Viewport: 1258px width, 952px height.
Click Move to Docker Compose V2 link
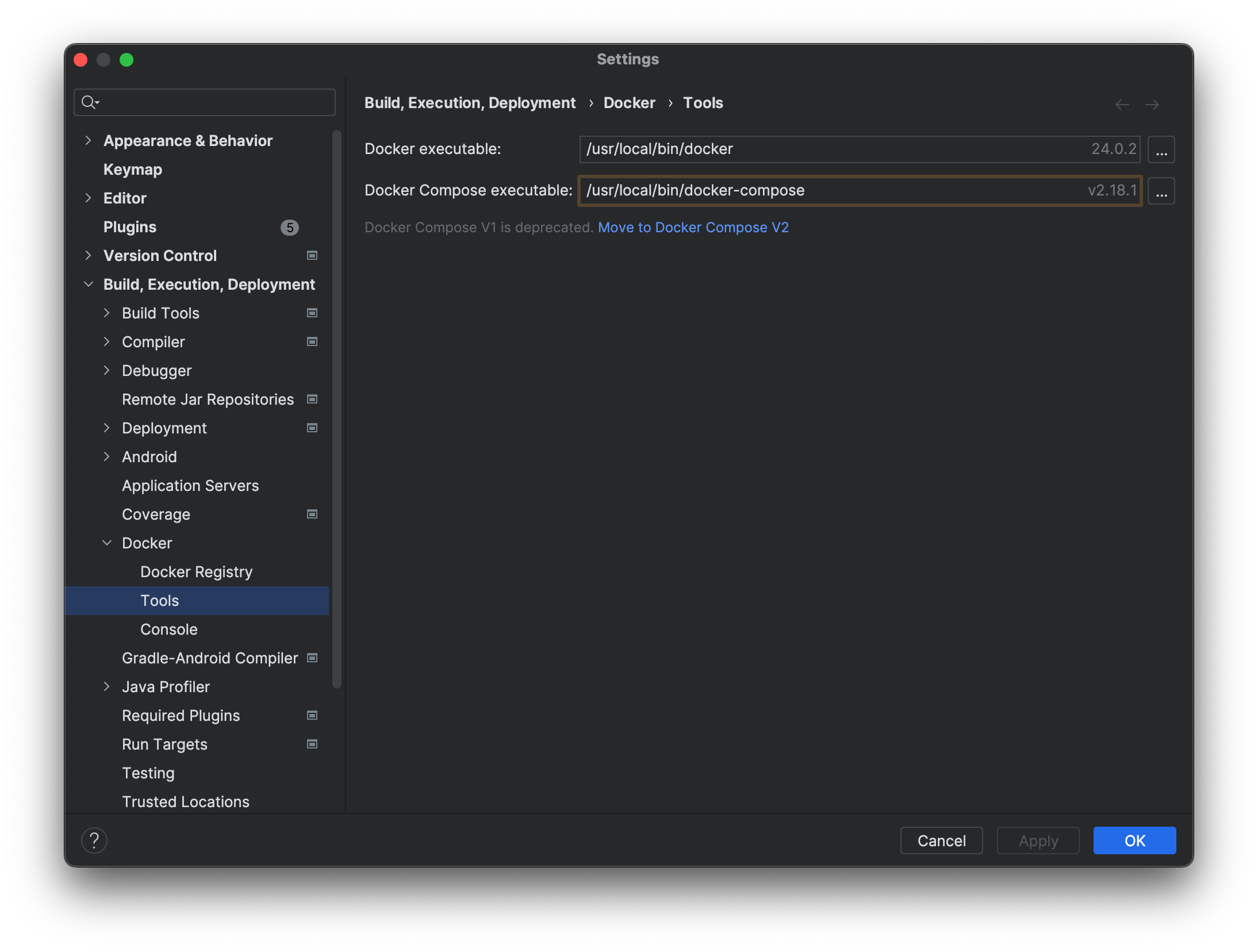point(693,228)
